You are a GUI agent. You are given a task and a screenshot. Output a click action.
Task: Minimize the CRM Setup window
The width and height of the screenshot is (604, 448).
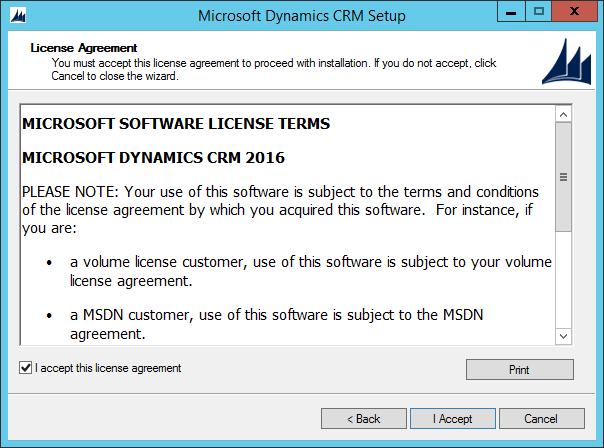(x=511, y=12)
